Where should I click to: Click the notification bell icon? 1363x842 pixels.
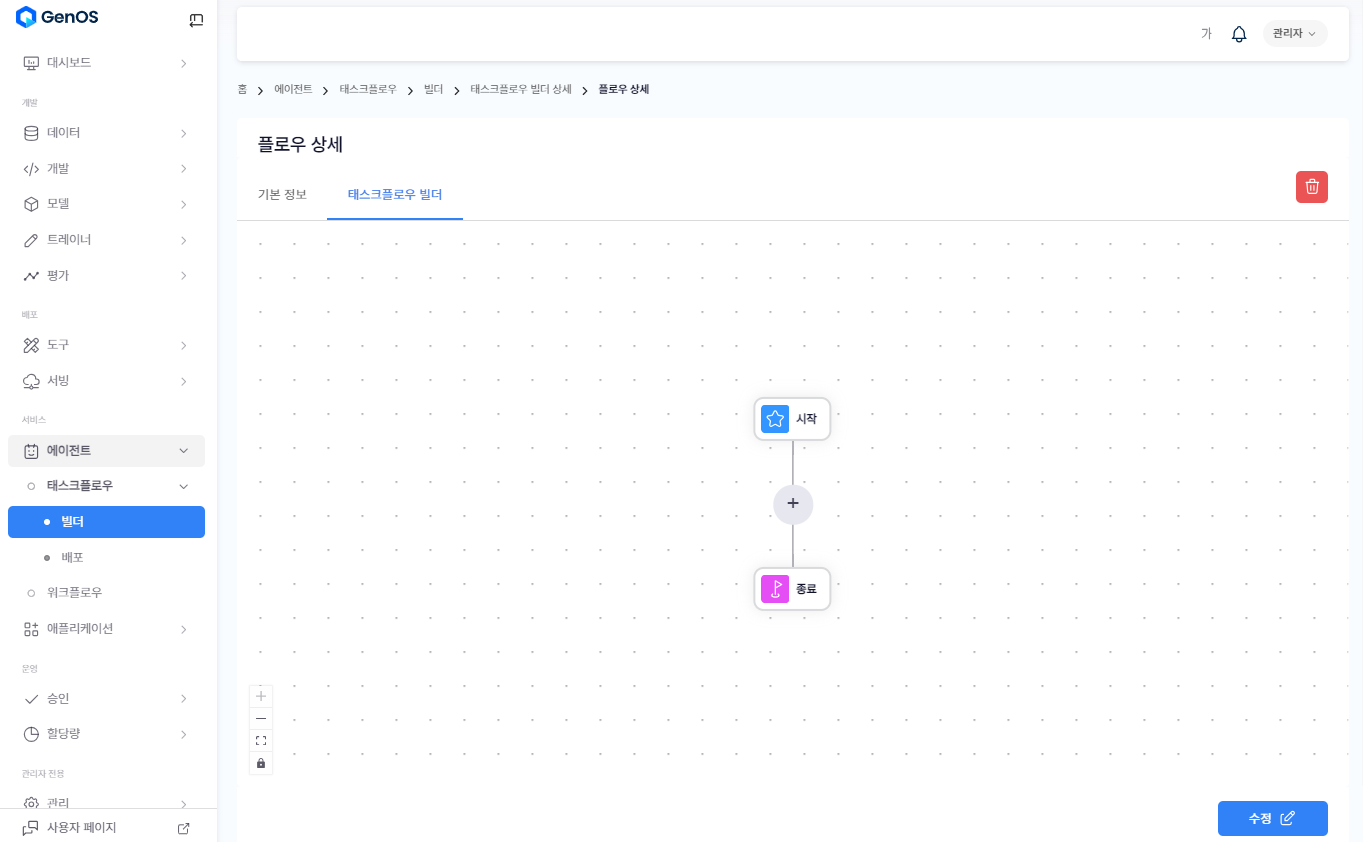pos(1239,34)
